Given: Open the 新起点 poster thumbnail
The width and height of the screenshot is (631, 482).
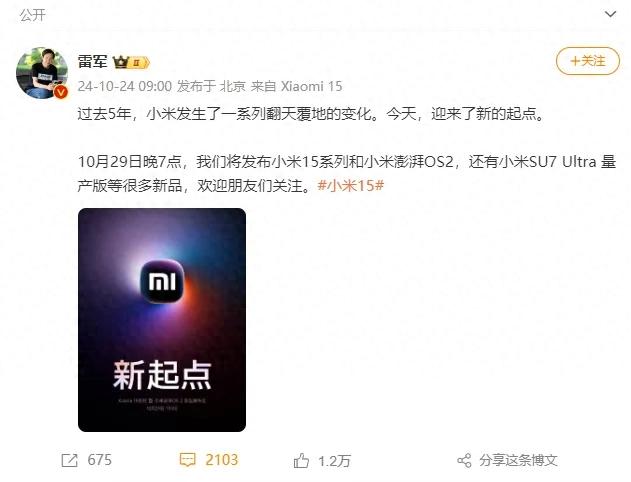Looking at the screenshot, I should (162, 320).
